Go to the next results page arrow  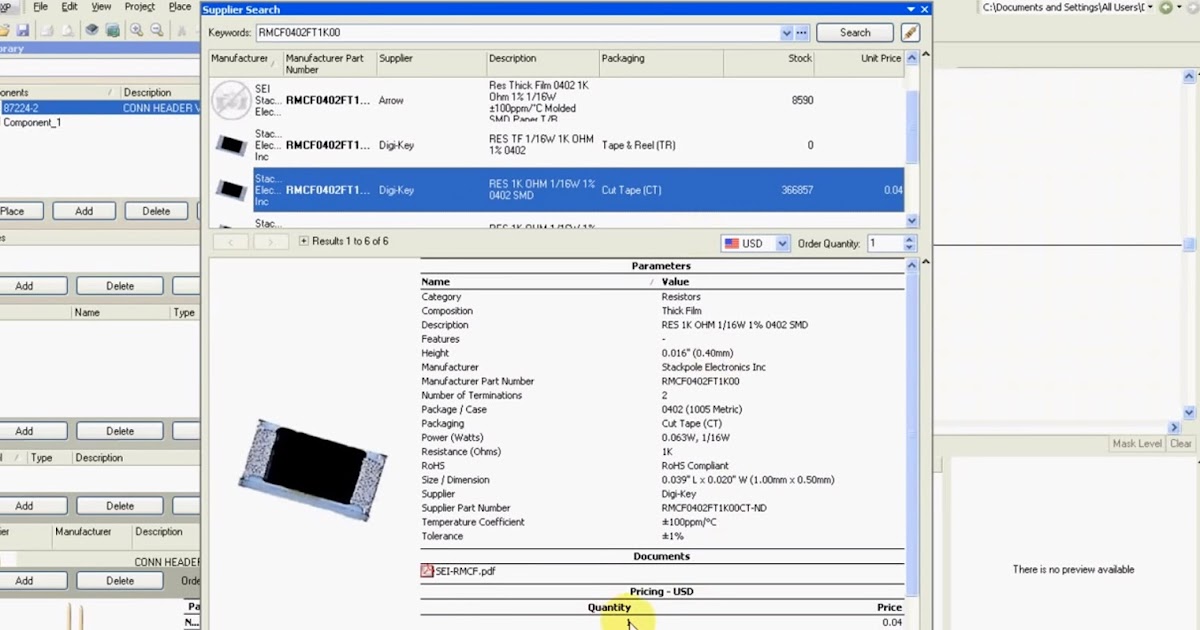tap(270, 242)
